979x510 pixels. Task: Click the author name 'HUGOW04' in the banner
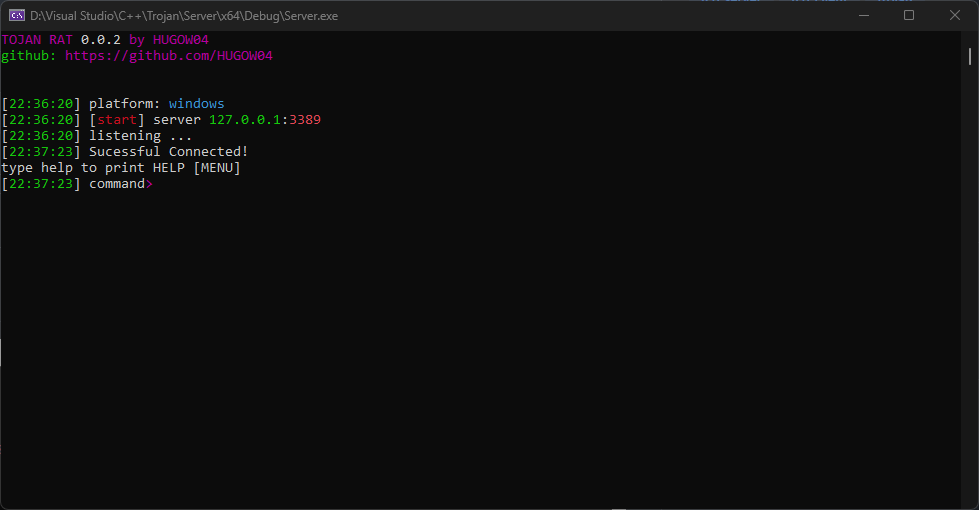tap(180, 40)
